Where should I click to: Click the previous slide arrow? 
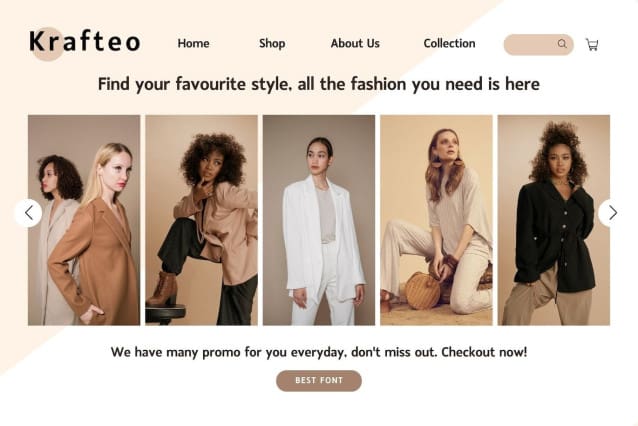tap(28, 213)
